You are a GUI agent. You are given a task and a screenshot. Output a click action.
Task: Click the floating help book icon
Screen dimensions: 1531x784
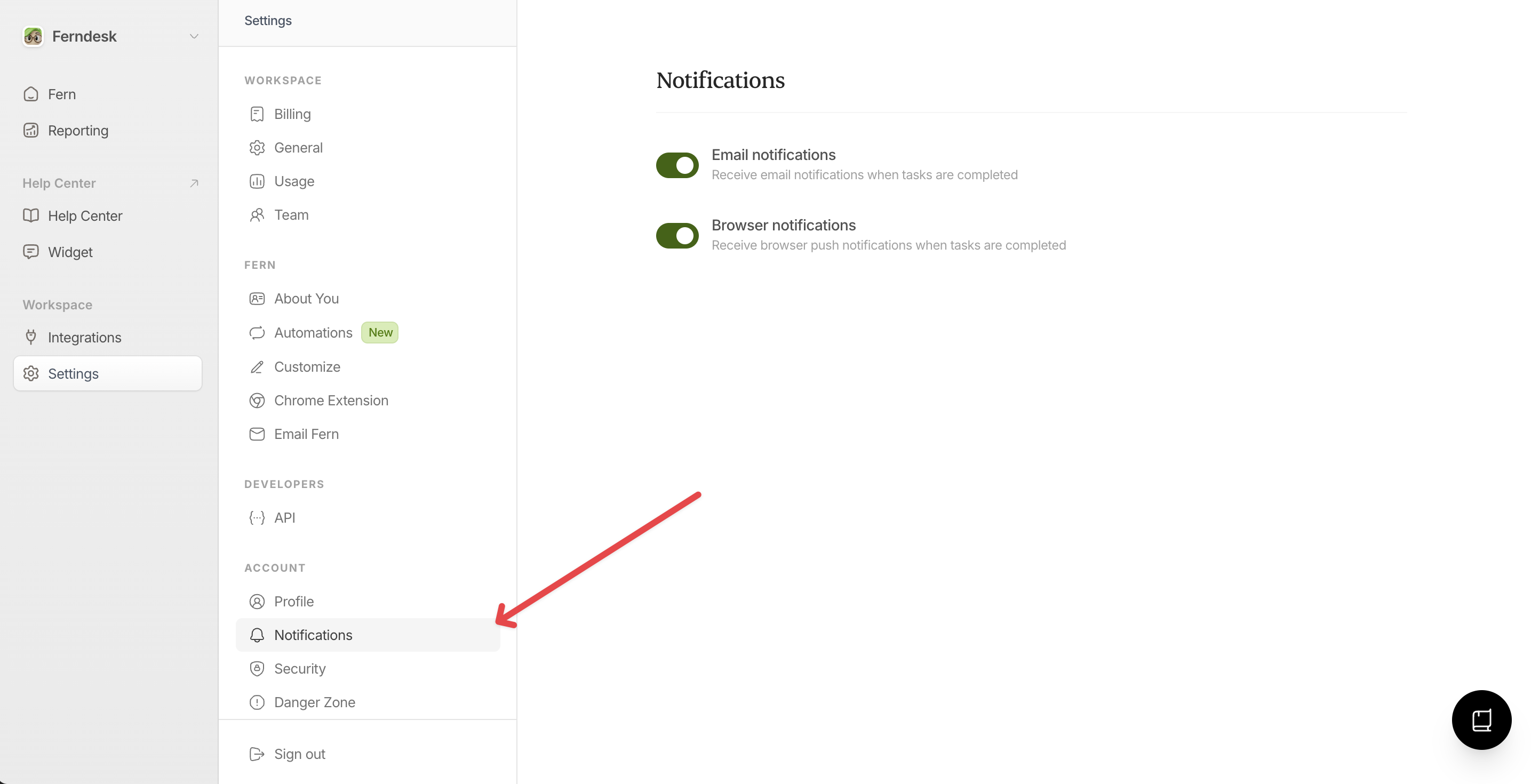1480,720
